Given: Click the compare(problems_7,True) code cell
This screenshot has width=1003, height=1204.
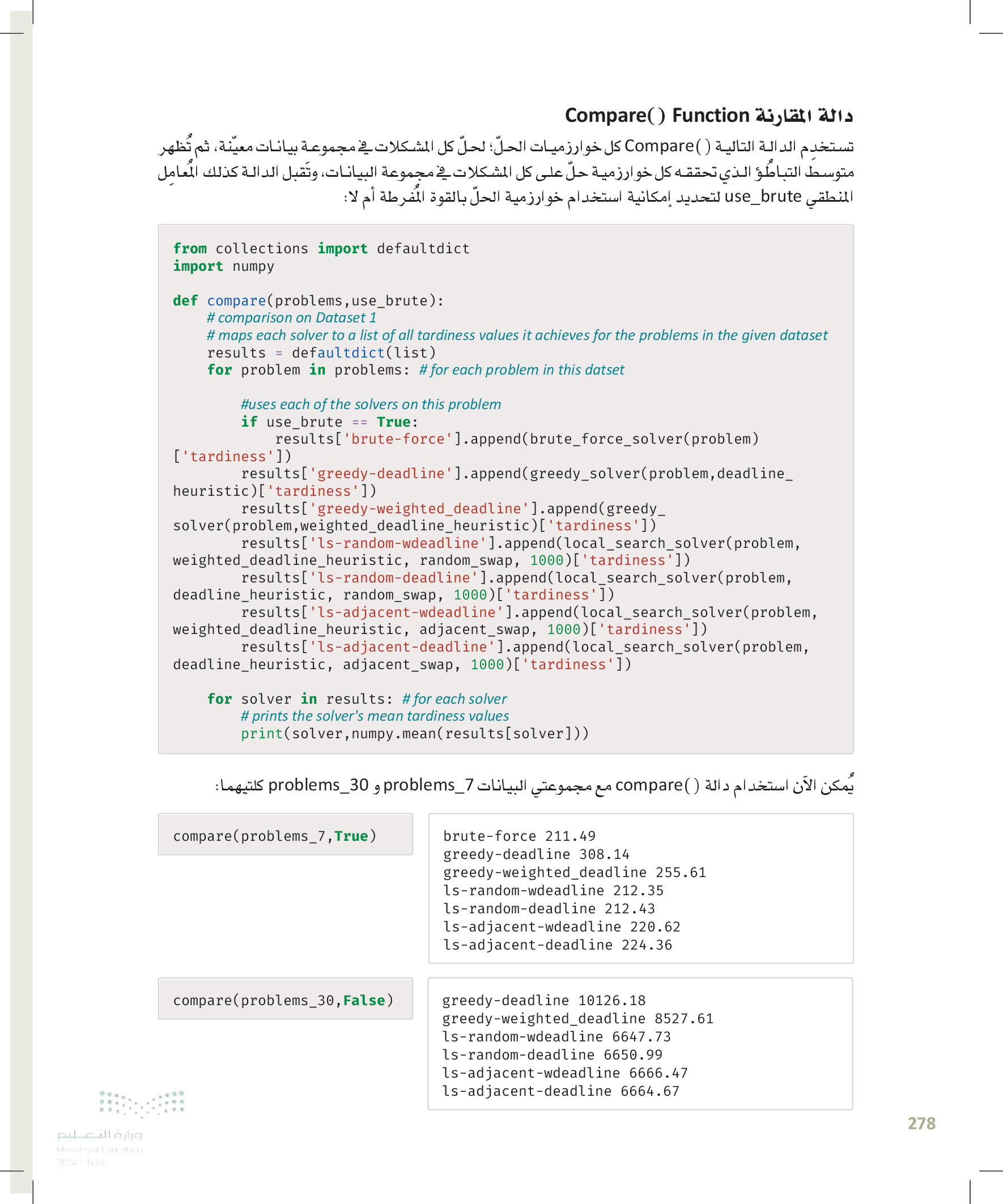Looking at the screenshot, I should click(x=275, y=836).
